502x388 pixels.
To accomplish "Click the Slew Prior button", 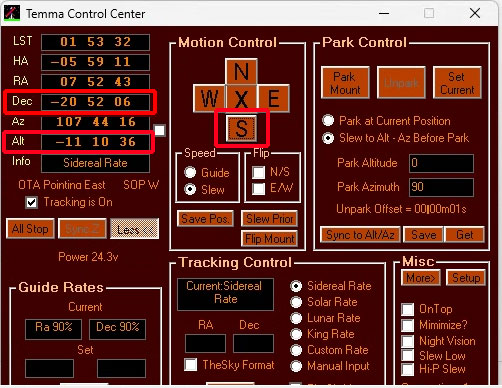I will point(269,219).
